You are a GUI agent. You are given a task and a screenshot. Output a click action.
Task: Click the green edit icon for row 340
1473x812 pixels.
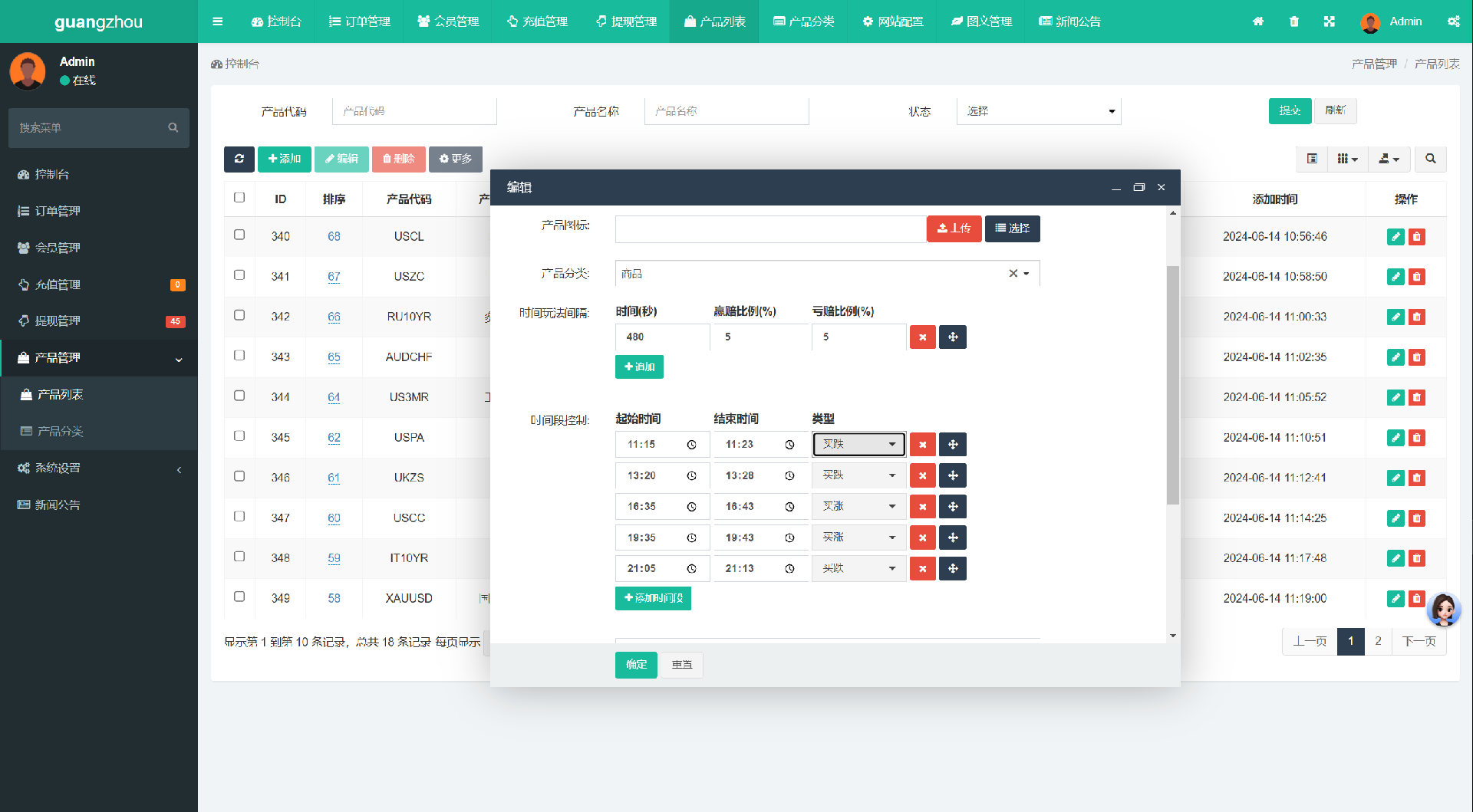click(x=1396, y=237)
